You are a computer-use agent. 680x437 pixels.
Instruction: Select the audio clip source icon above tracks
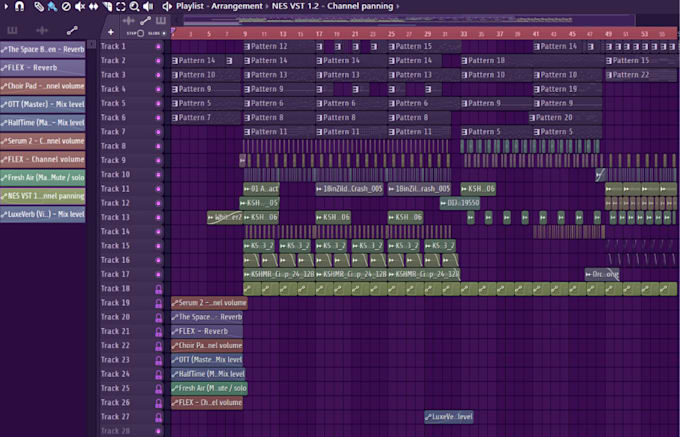coord(129,21)
